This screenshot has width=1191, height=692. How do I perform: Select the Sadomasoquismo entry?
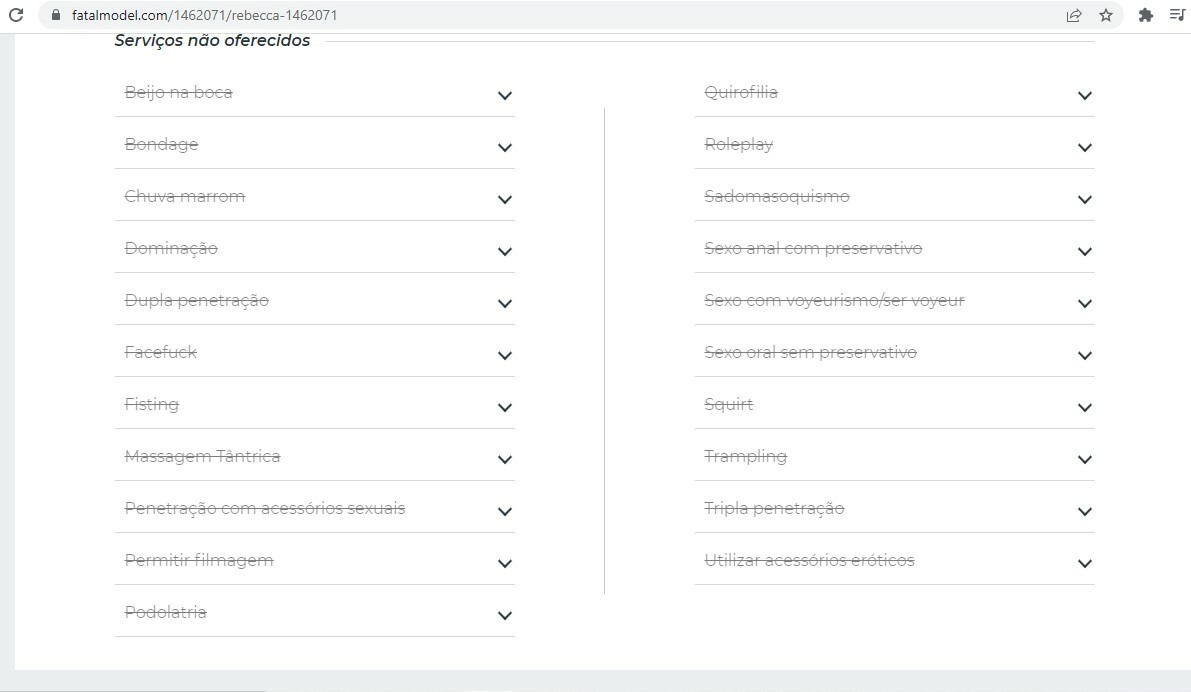point(776,196)
